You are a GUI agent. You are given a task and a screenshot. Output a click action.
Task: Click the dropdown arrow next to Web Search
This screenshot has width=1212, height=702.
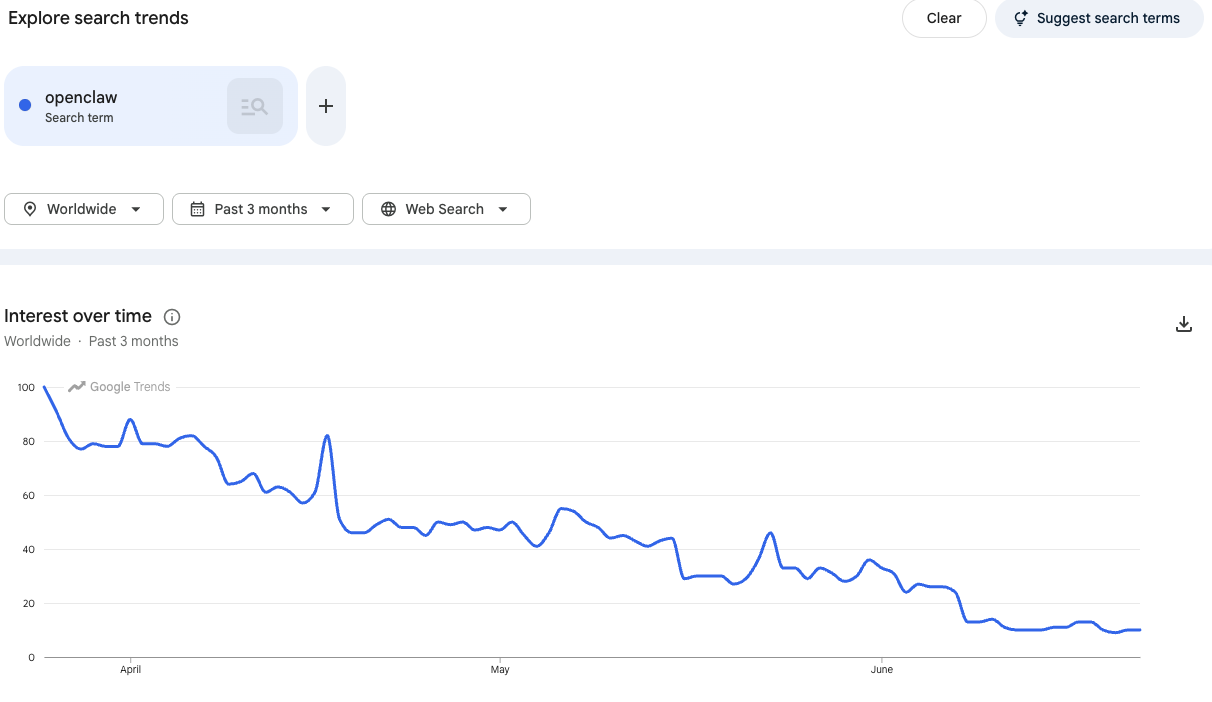503,209
